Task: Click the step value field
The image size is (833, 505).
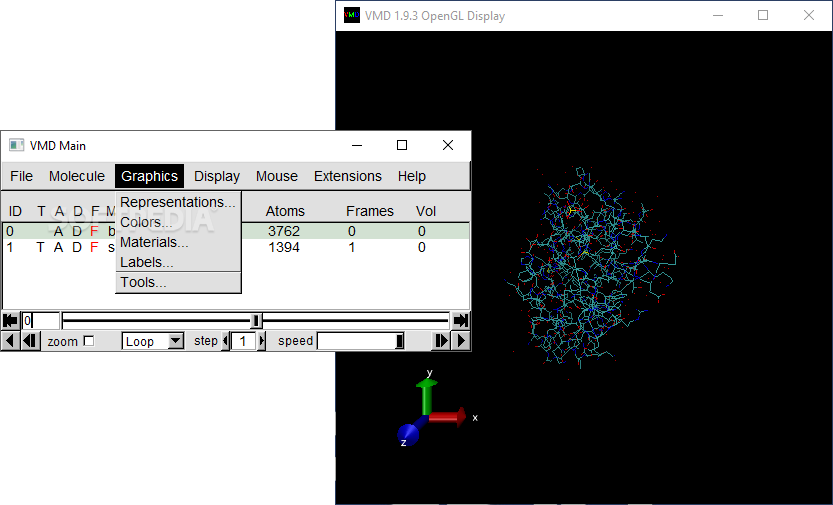Action: (243, 341)
